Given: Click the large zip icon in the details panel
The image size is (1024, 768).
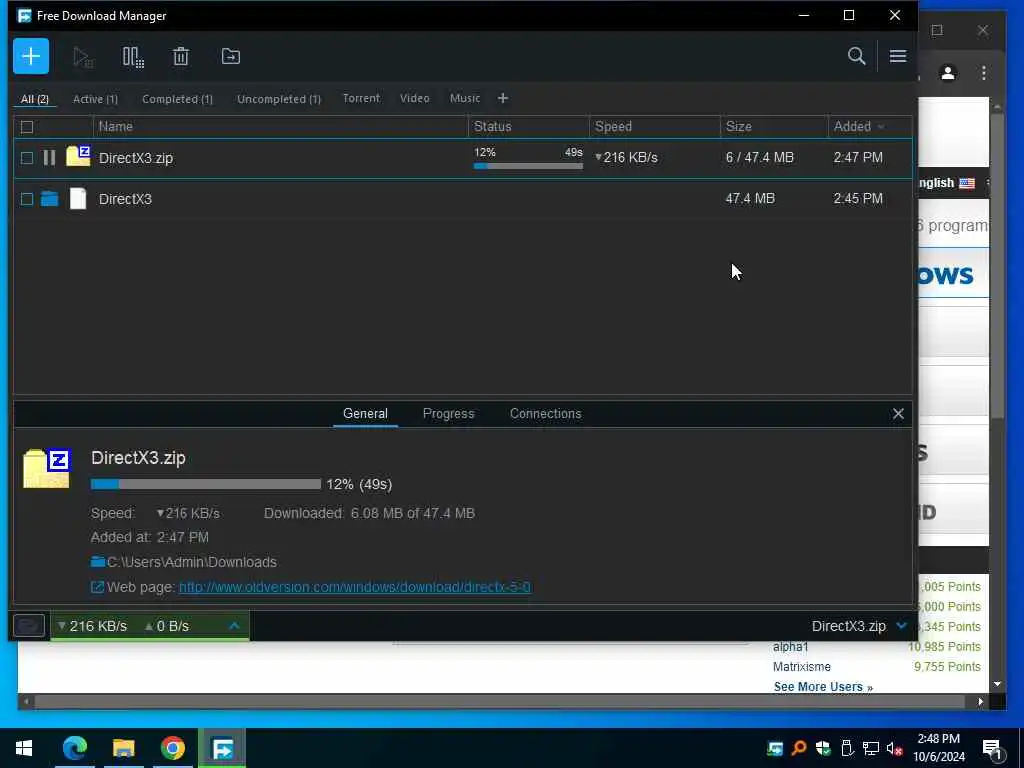Looking at the screenshot, I should click(47, 468).
